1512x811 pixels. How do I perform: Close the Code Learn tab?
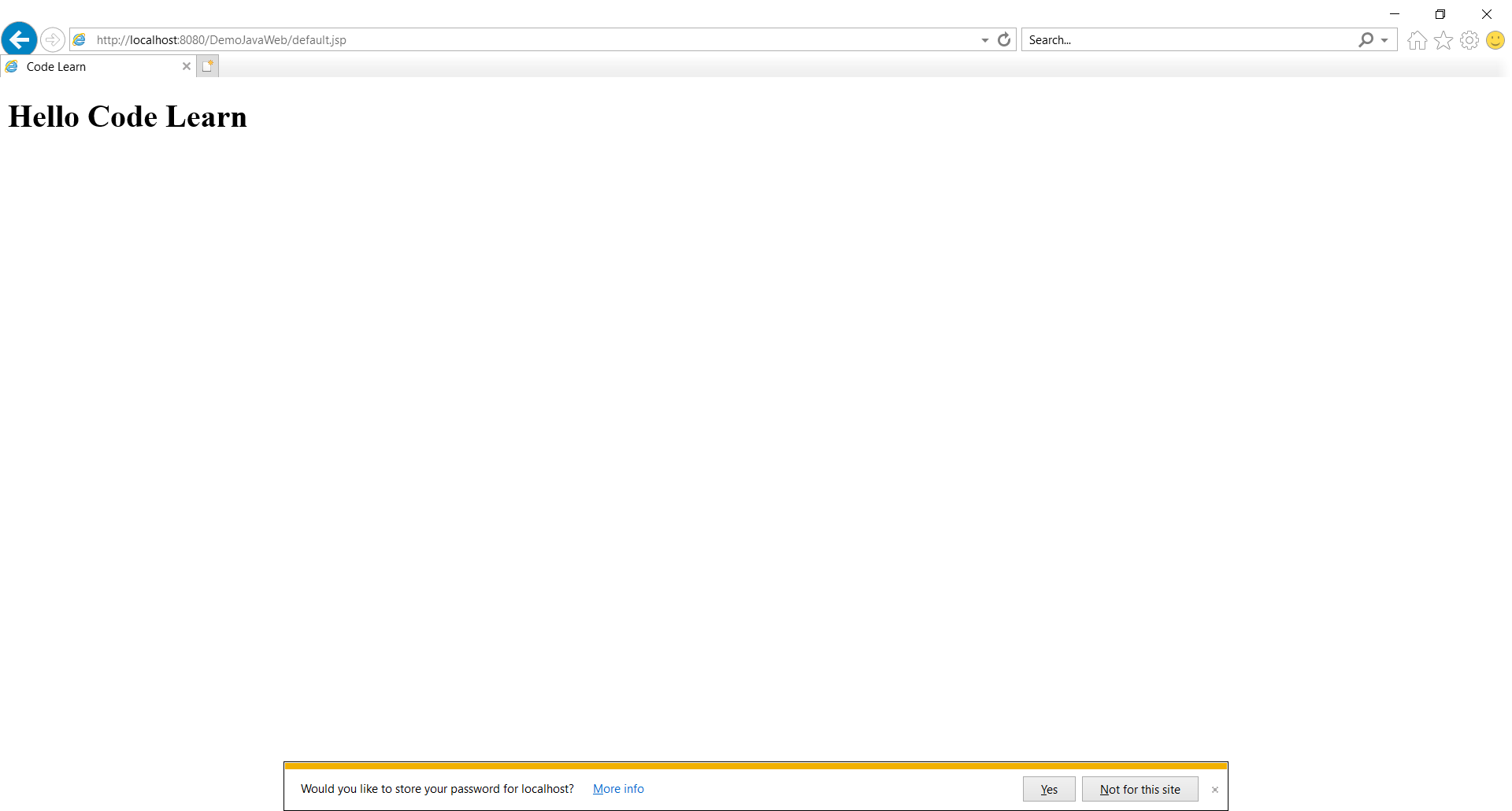point(187,67)
